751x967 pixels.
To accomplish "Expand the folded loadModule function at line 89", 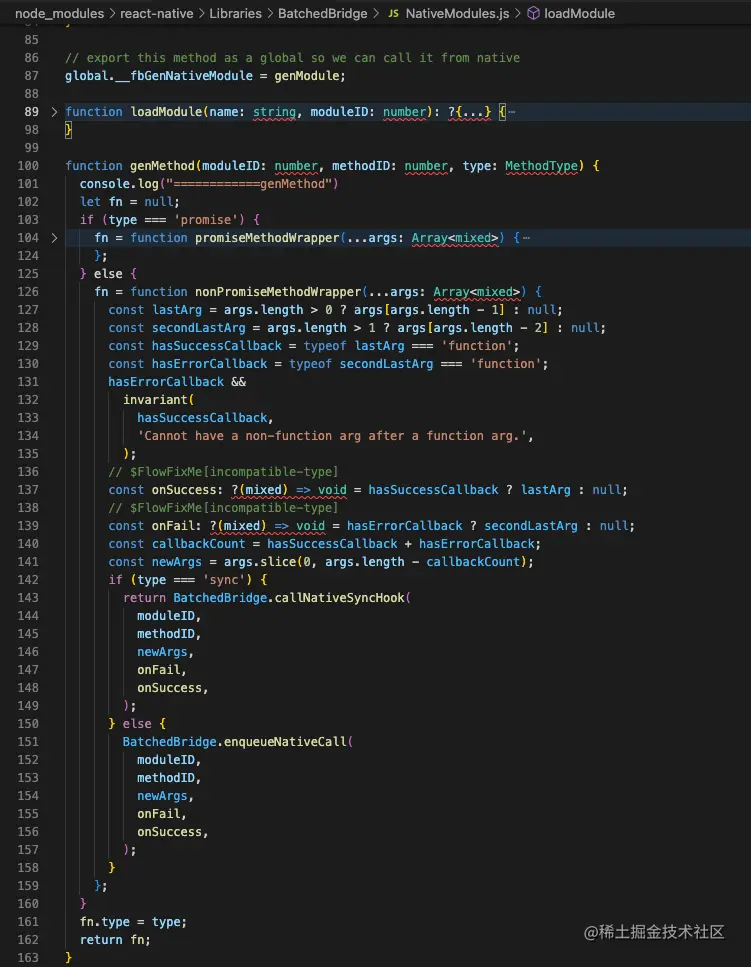I will pos(54,112).
